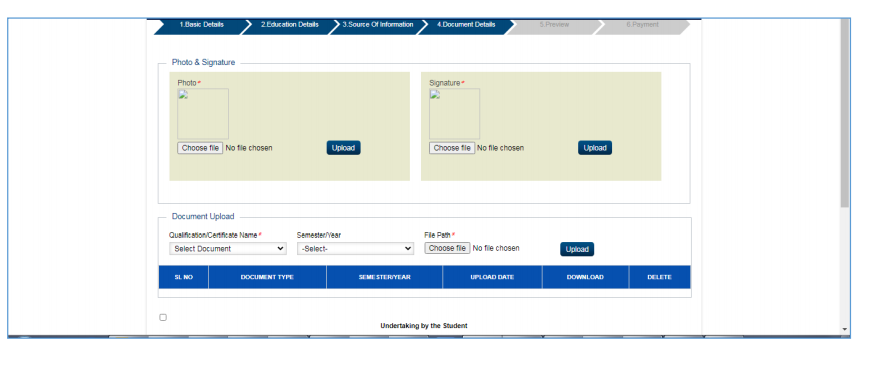Click the SEMESTER/YEAR column header
This screenshot has width=878, height=367.
click(x=385, y=277)
